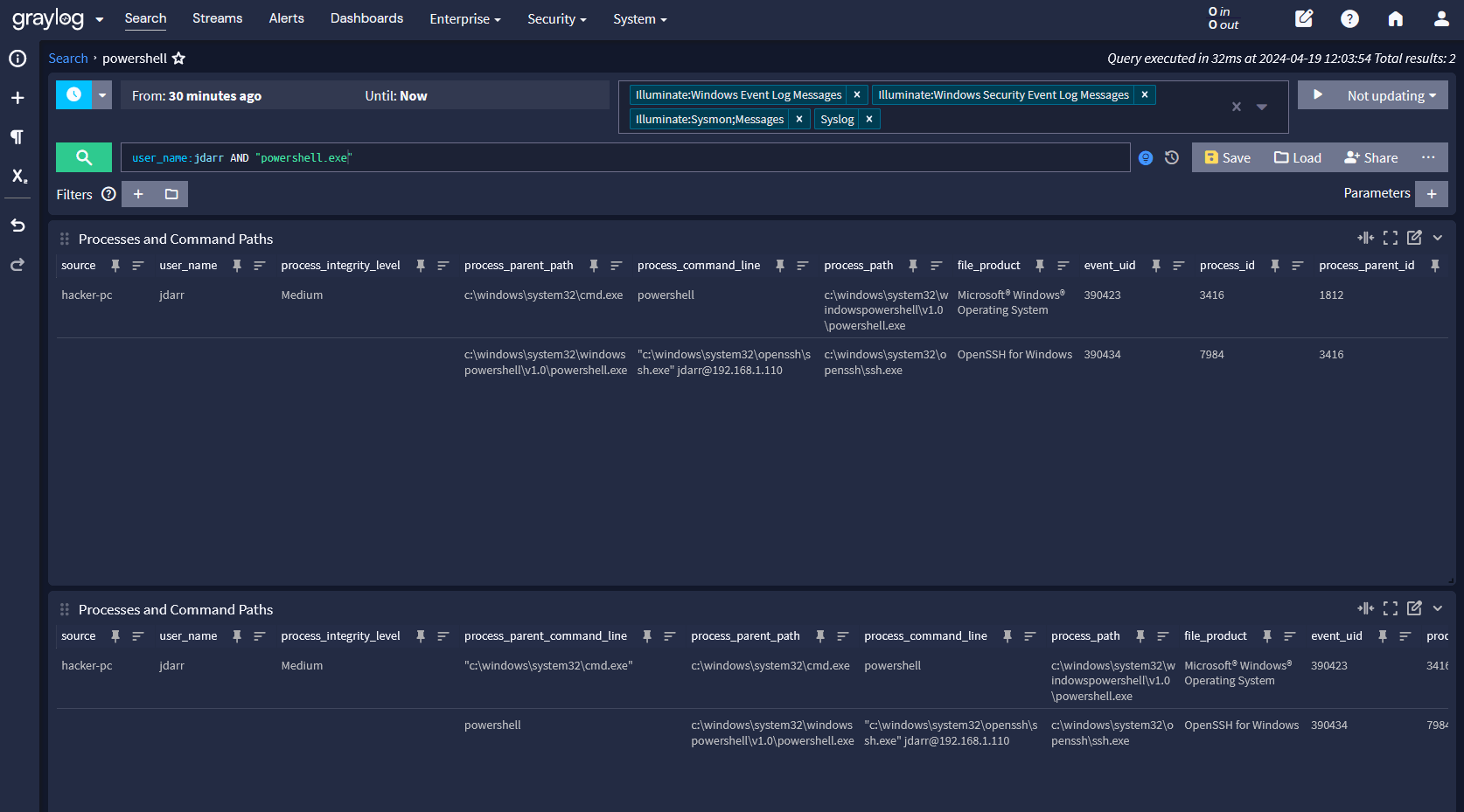Expand first widget to fullscreen
Image resolution: width=1464 pixels, height=812 pixels.
click(1390, 238)
